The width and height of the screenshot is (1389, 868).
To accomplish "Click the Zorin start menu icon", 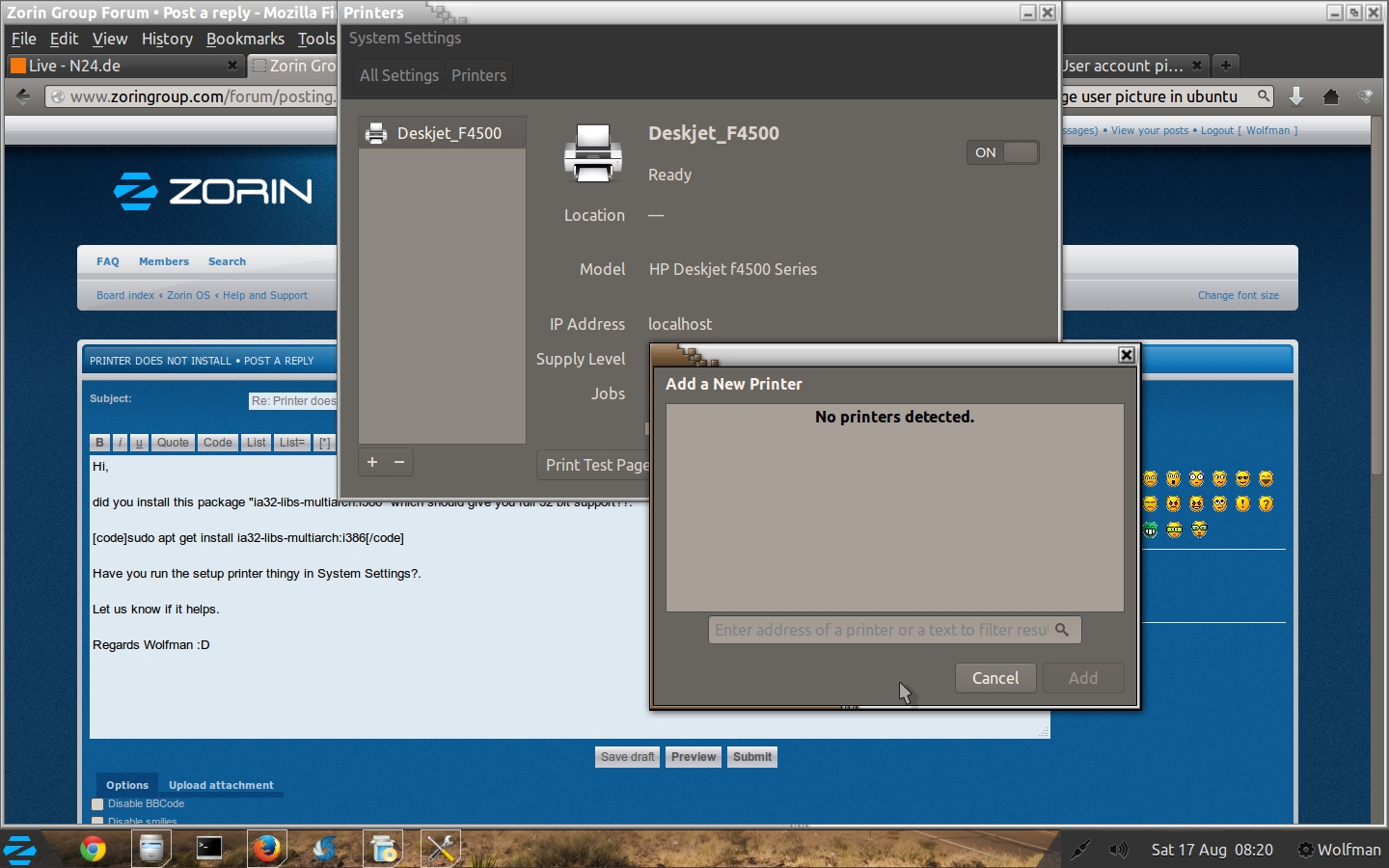I will pos(20,850).
